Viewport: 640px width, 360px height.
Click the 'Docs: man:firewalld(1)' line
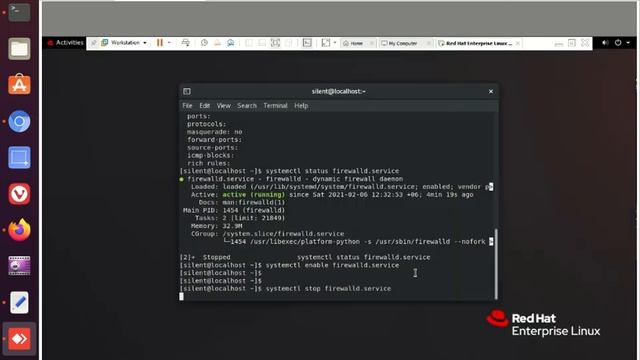pos(242,202)
